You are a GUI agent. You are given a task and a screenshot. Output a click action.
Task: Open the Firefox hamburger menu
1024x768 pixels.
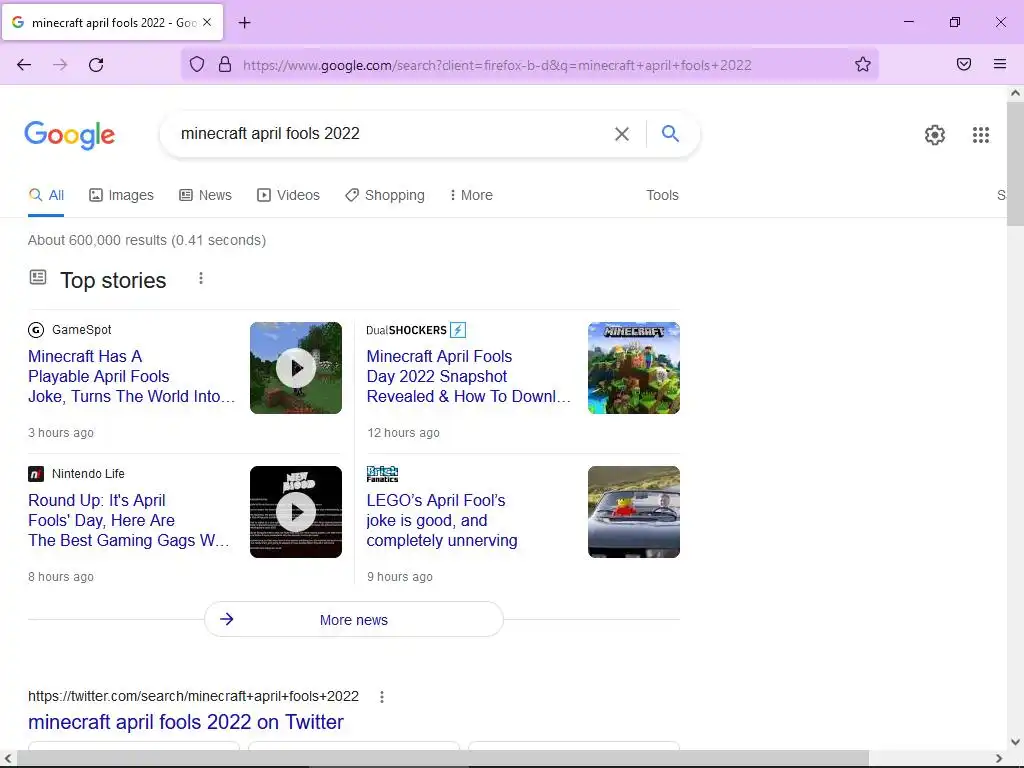(1000, 64)
